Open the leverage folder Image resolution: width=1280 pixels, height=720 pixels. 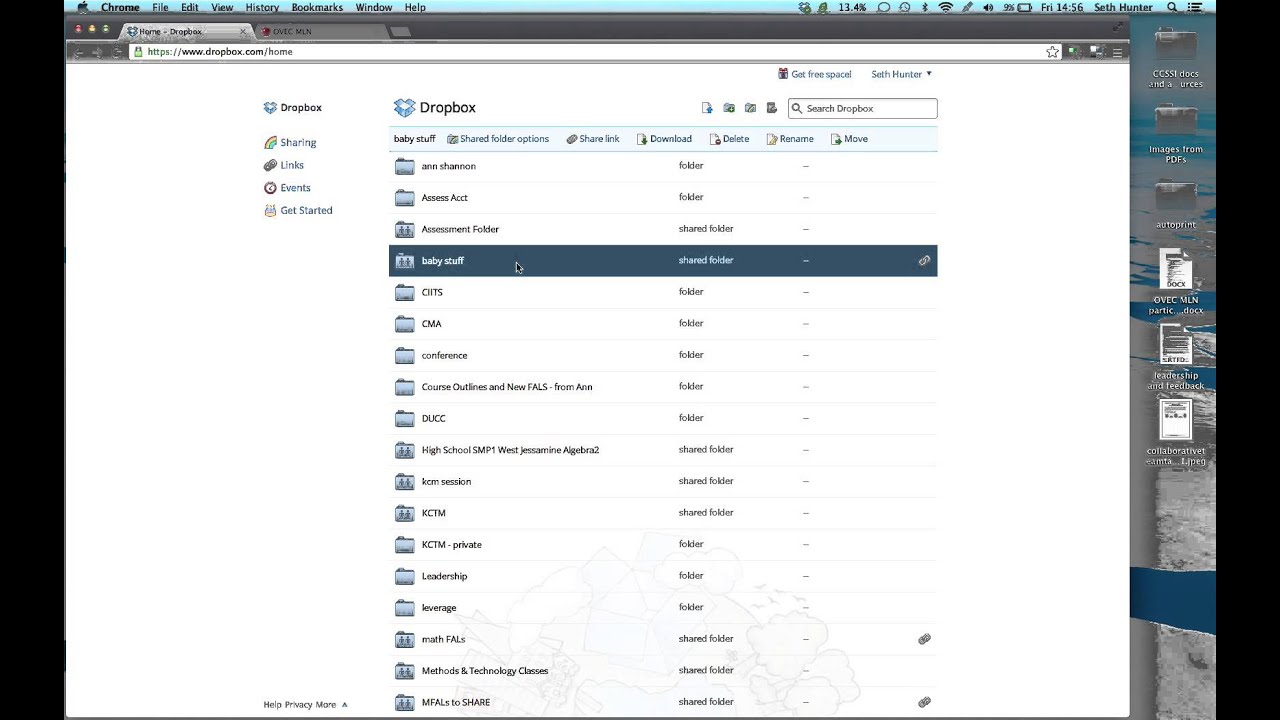click(x=438, y=608)
